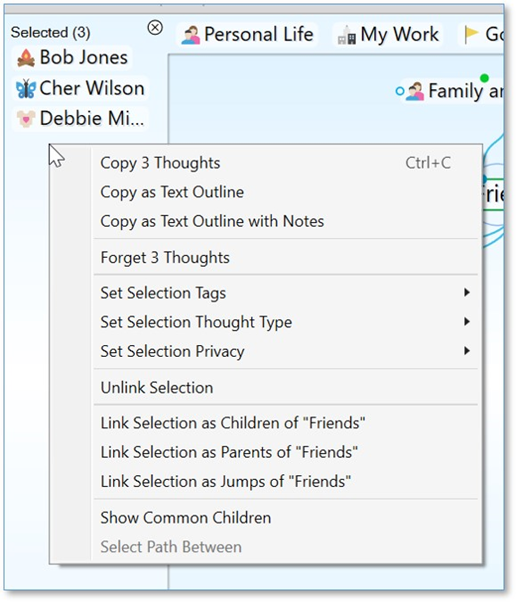Click the campfire icon beside Bob Jones
516x602 pixels.
pyautogui.click(x=26, y=58)
